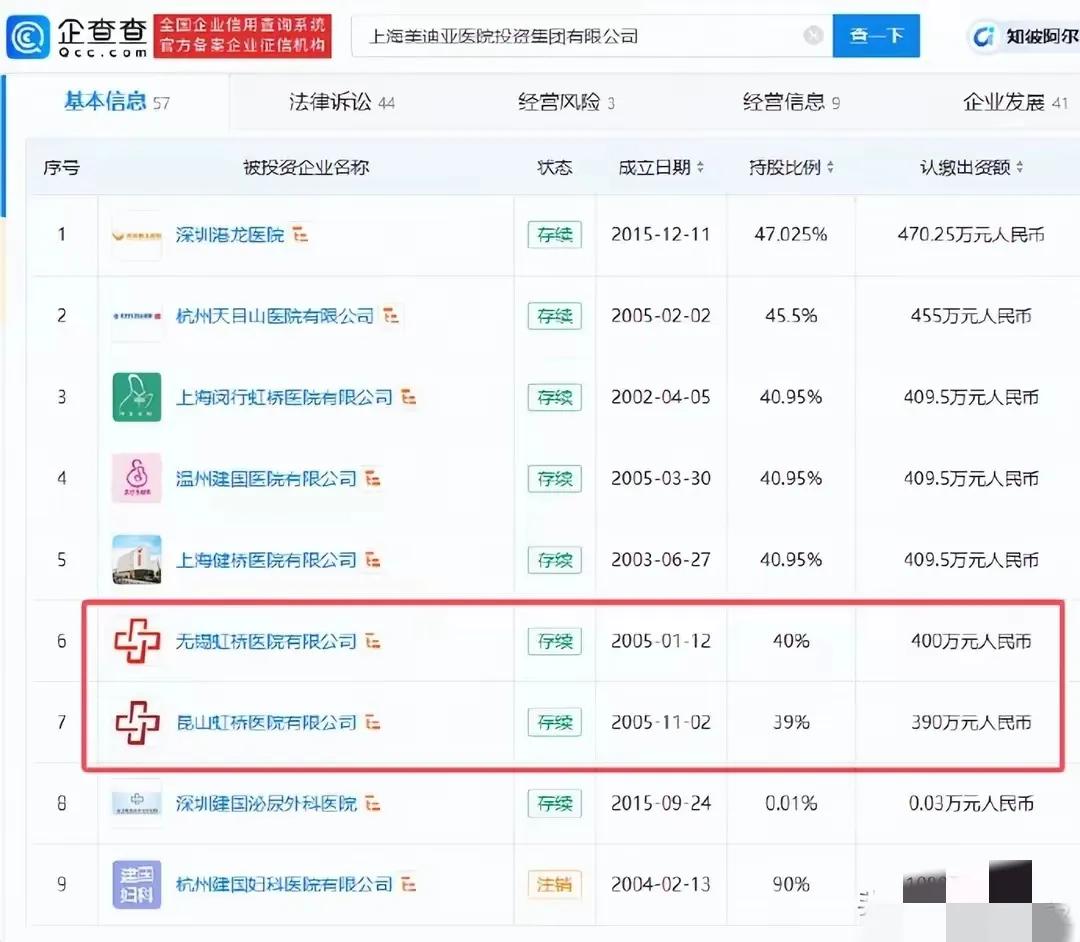Click pink logo of 温州建国医院

136,479
